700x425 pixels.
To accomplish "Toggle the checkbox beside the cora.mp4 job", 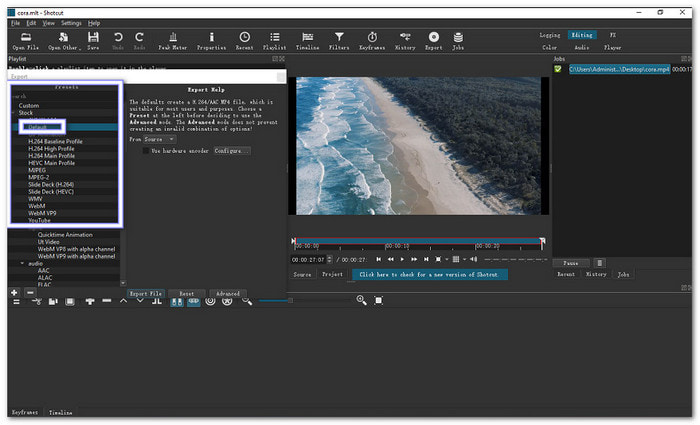I will click(559, 69).
